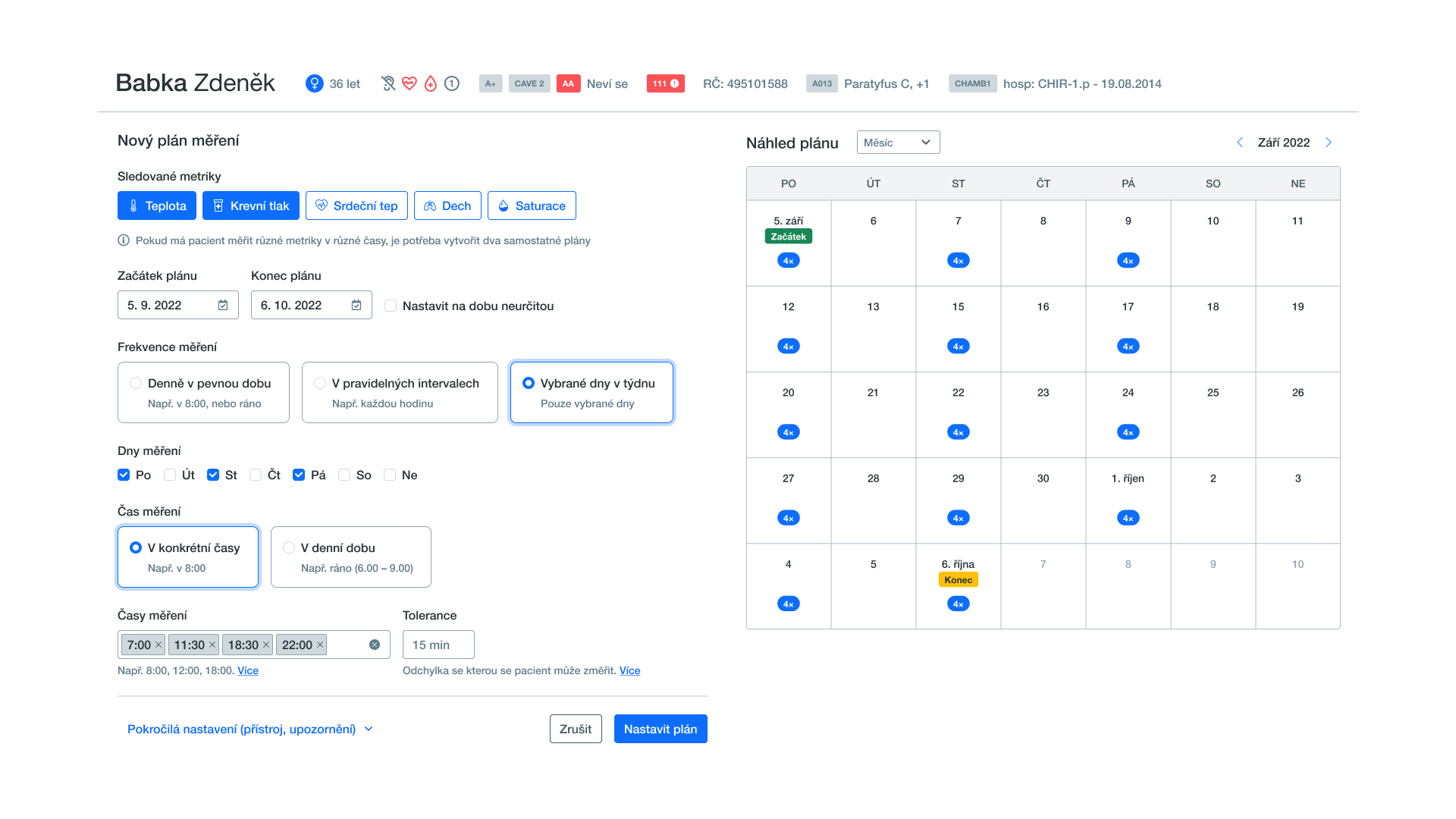This screenshot has width=1456, height=819.
Task: Clear all measurement times with circle X
Action: [x=375, y=645]
